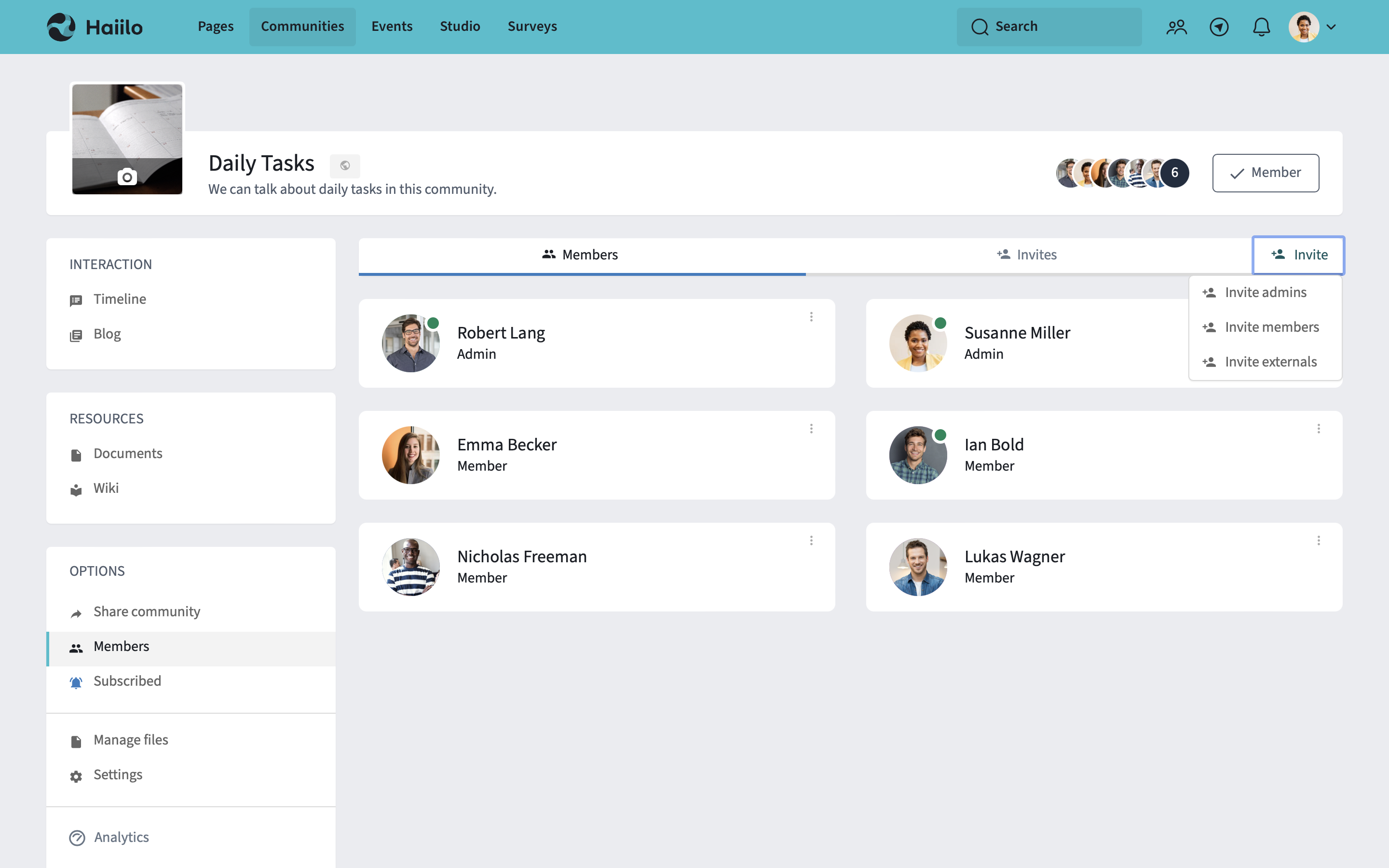Image resolution: width=1389 pixels, height=868 pixels.
Task: Open Studio in the top navigation
Action: pyautogui.click(x=460, y=27)
